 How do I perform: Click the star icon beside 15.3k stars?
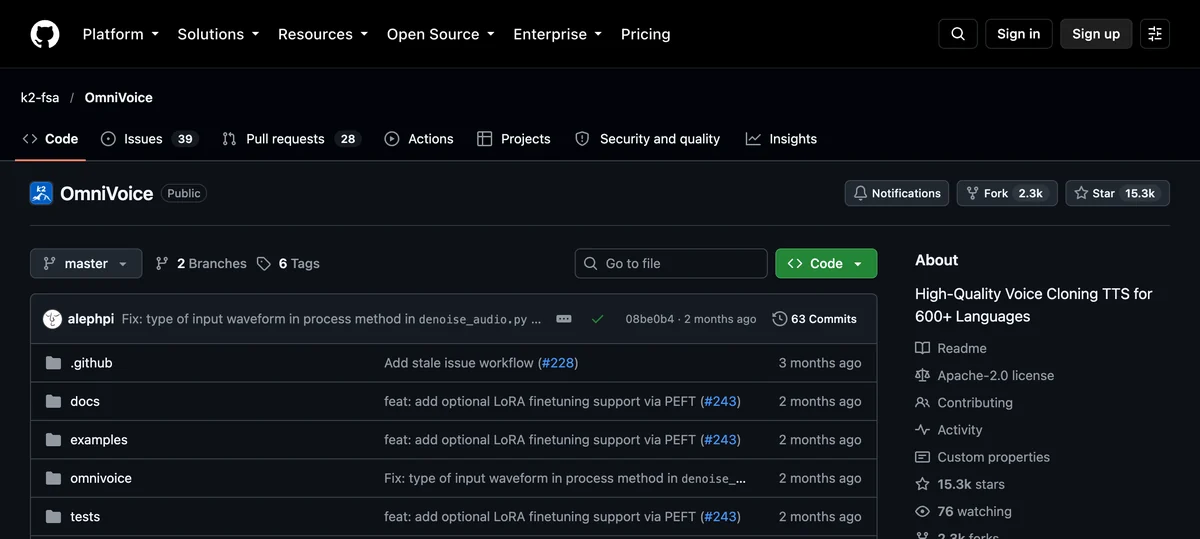[922, 484]
